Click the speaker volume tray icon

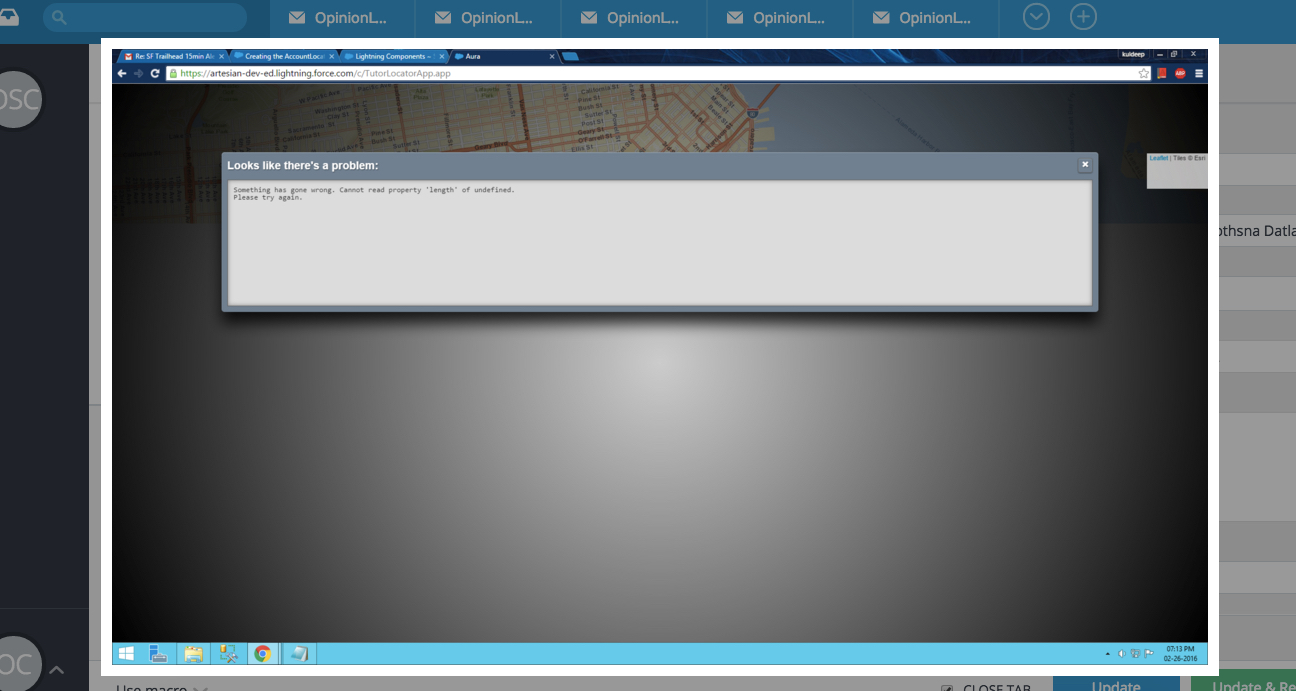(x=1121, y=654)
